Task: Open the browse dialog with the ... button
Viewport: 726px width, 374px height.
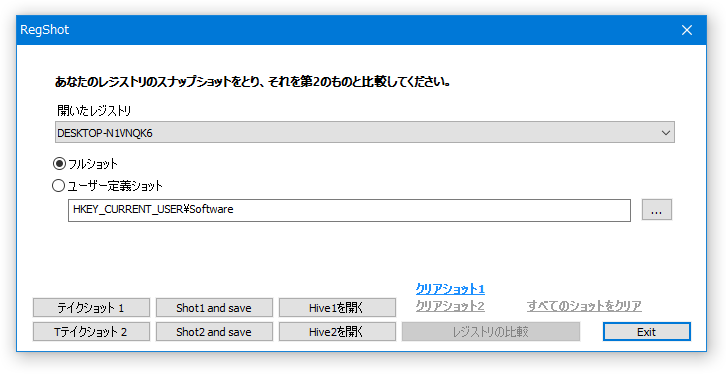Action: tap(657, 210)
